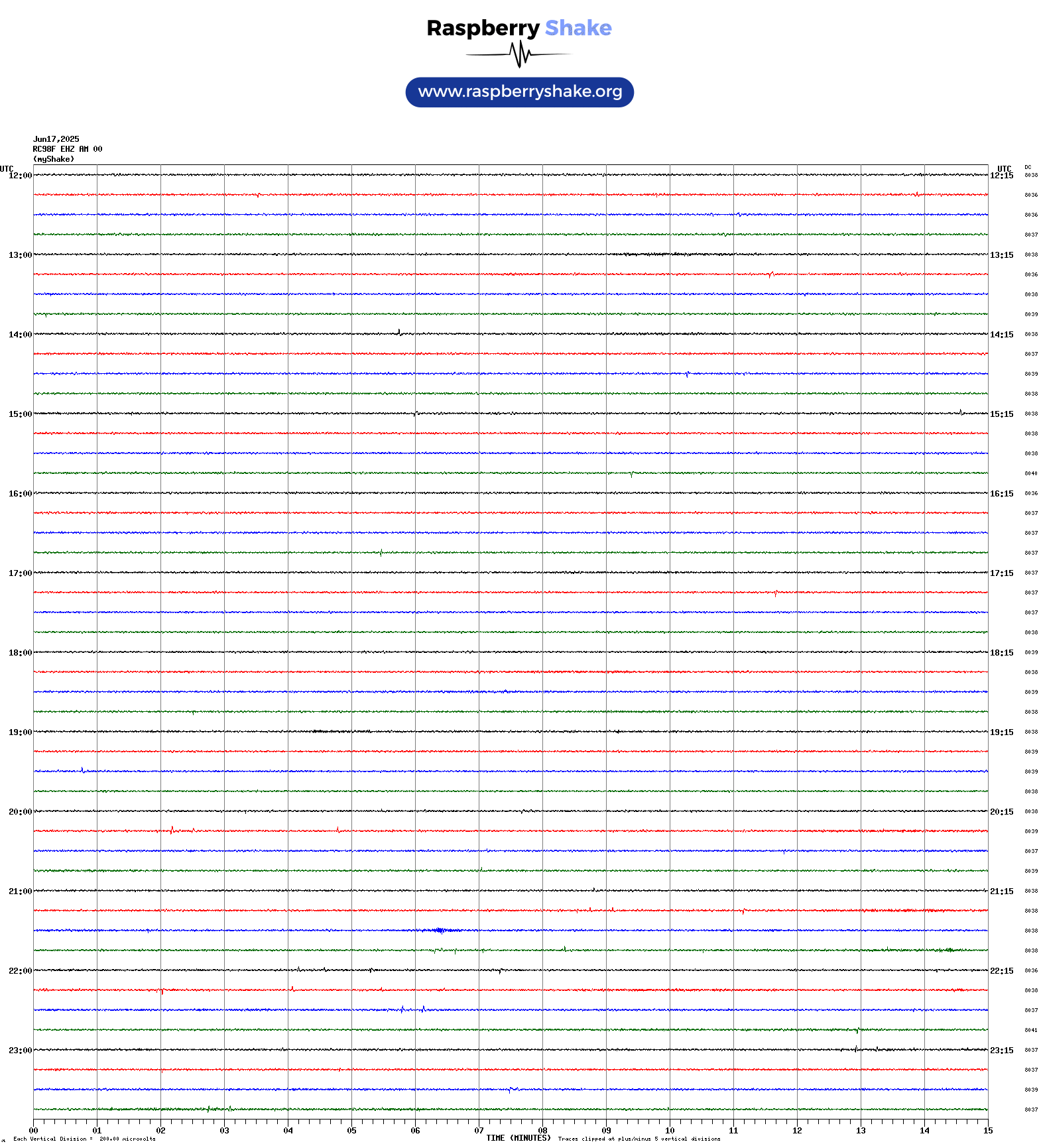This screenshot has height=1148, width=1041.
Task: Click minute tick label 09 on bottom axis
Action: 606,1131
